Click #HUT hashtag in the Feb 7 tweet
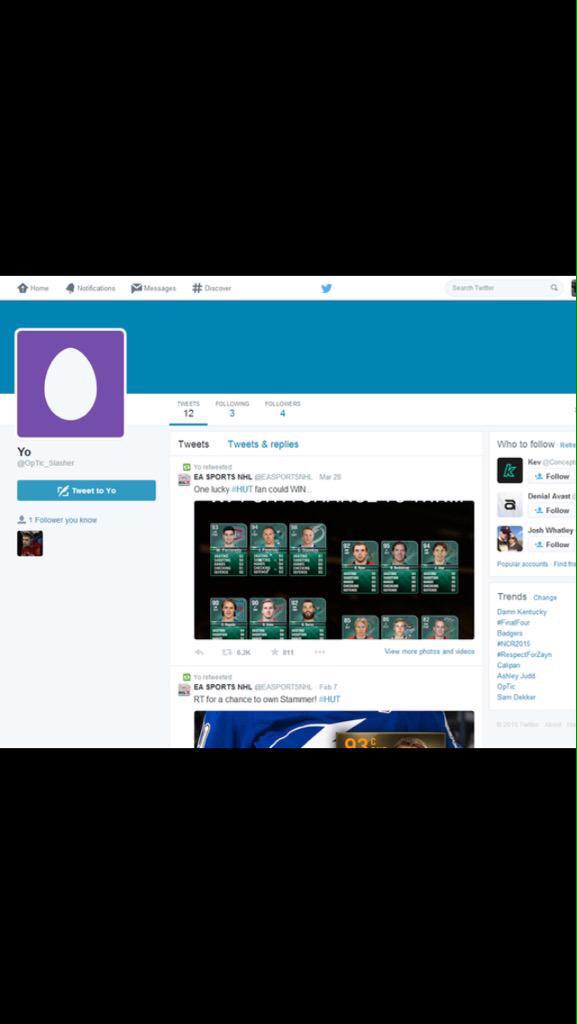 tap(330, 699)
